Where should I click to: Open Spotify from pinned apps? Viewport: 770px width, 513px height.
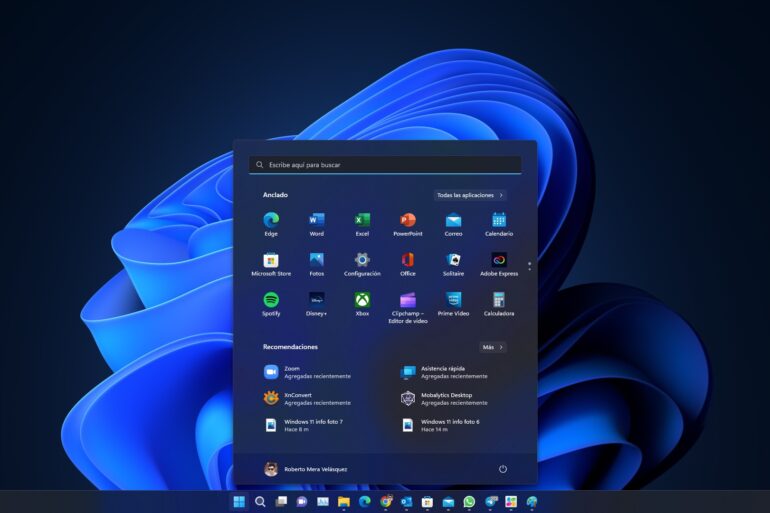click(271, 304)
